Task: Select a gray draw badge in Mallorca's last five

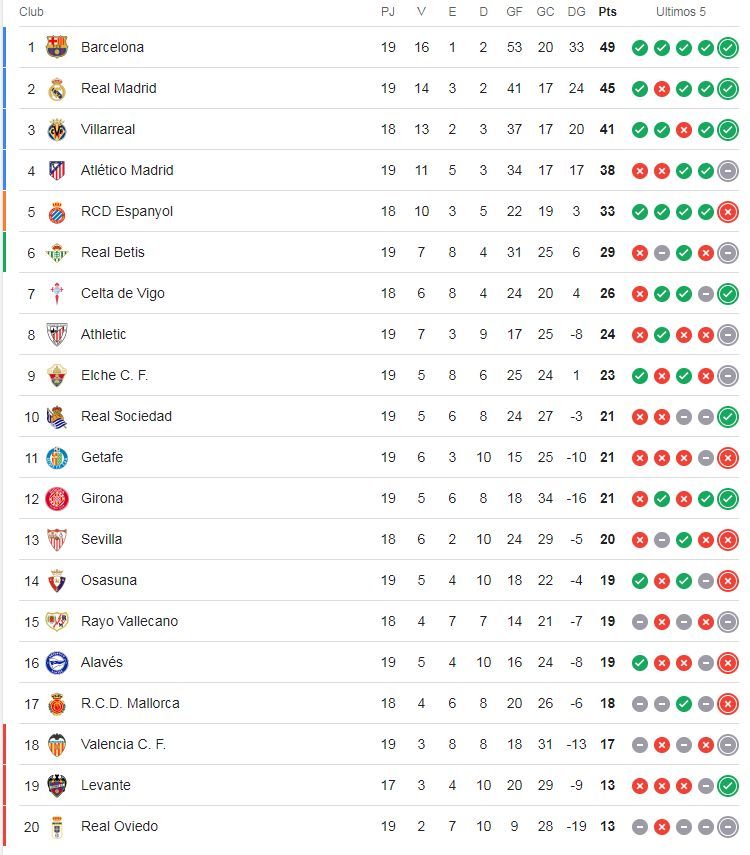Action: (638, 703)
